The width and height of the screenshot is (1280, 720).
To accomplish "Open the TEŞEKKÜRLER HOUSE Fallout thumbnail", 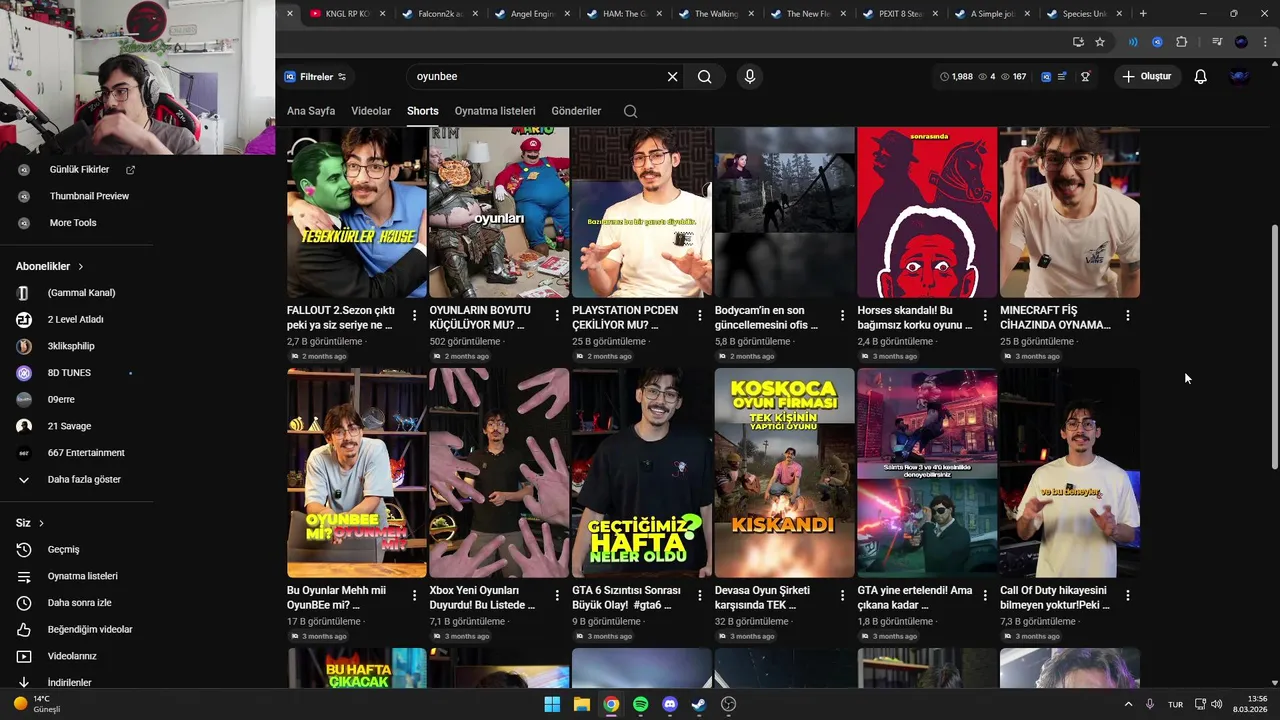I will [357, 212].
